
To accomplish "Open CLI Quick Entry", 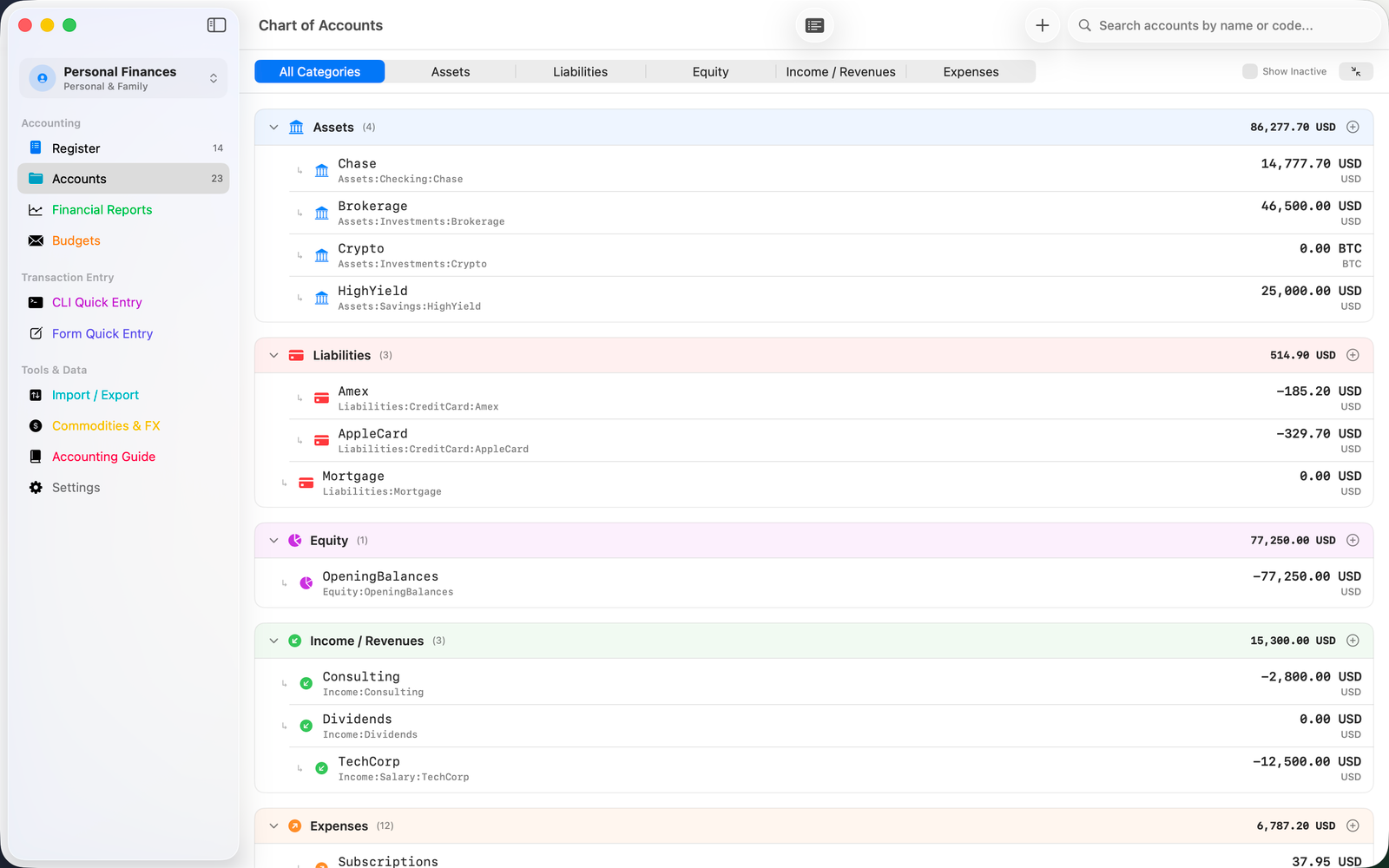I will point(123,302).
